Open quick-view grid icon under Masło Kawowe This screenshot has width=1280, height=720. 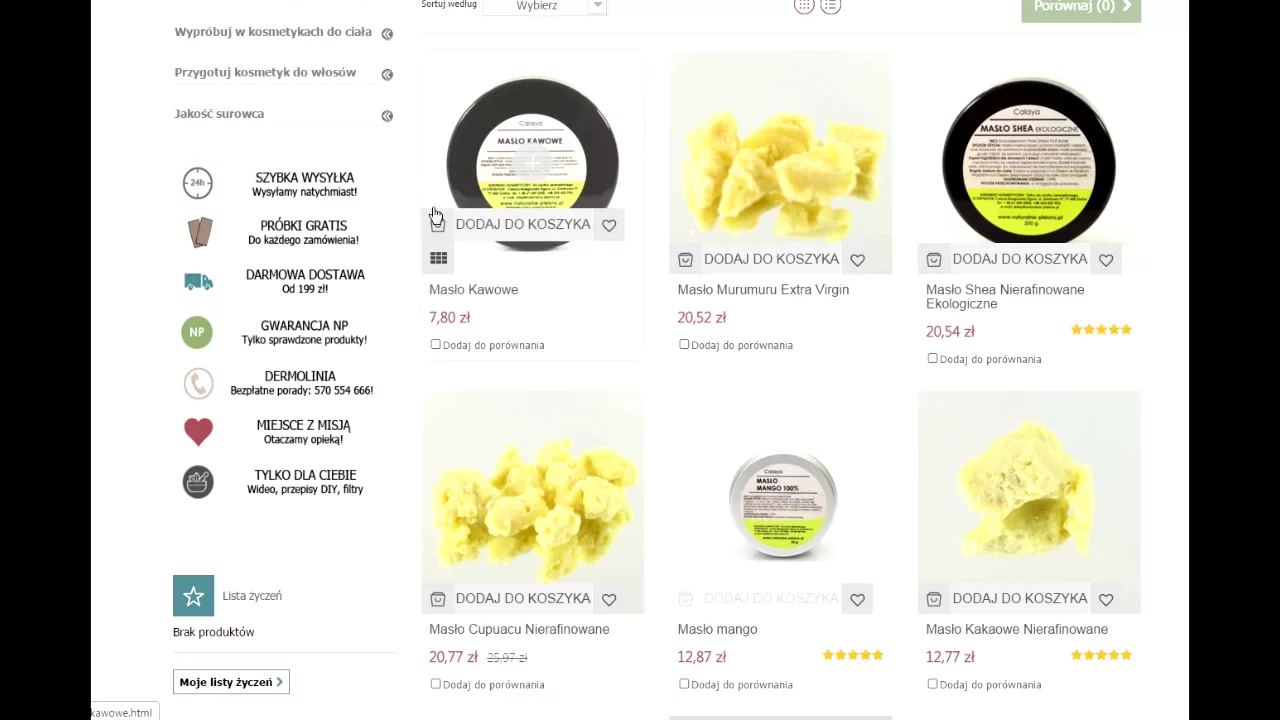438,258
